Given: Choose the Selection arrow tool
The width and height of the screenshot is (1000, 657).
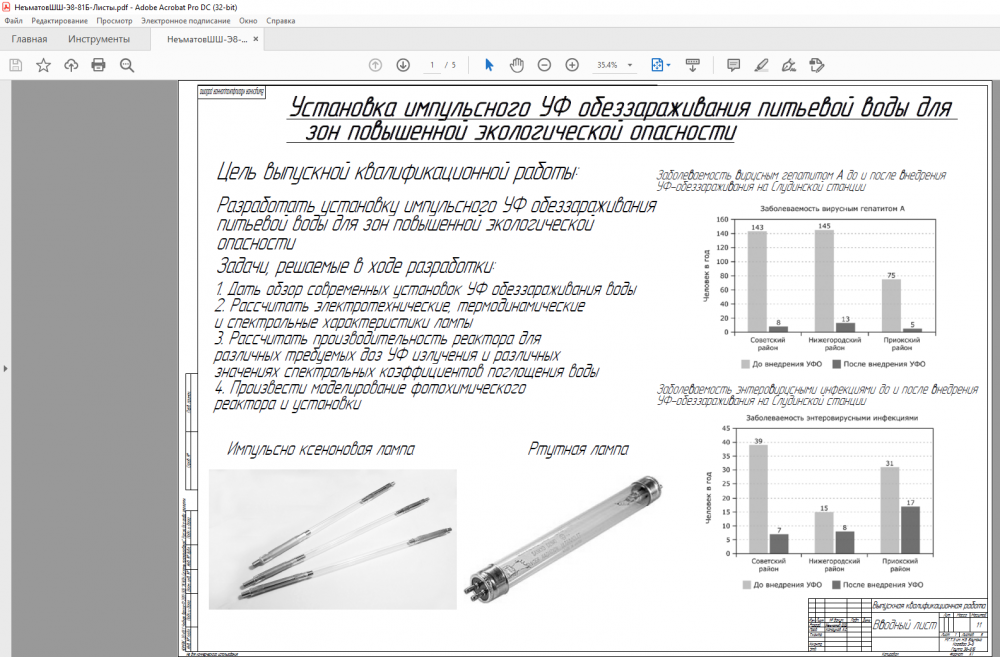Looking at the screenshot, I should [489, 65].
